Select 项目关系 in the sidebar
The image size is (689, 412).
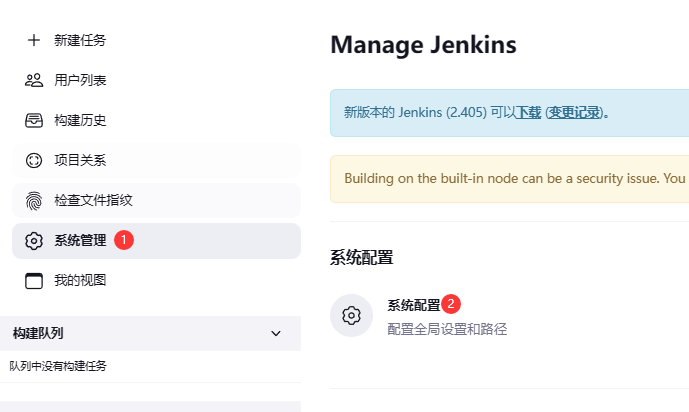click(x=156, y=160)
